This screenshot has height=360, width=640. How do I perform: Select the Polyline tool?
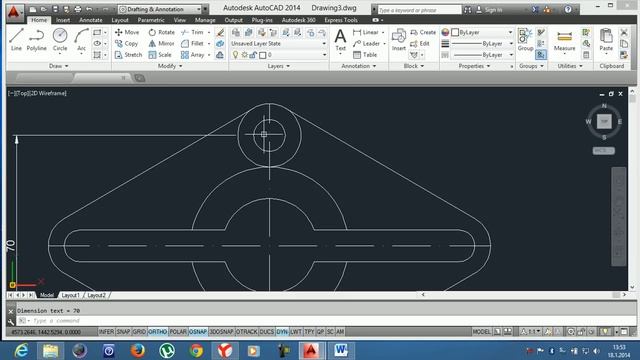pos(36,40)
